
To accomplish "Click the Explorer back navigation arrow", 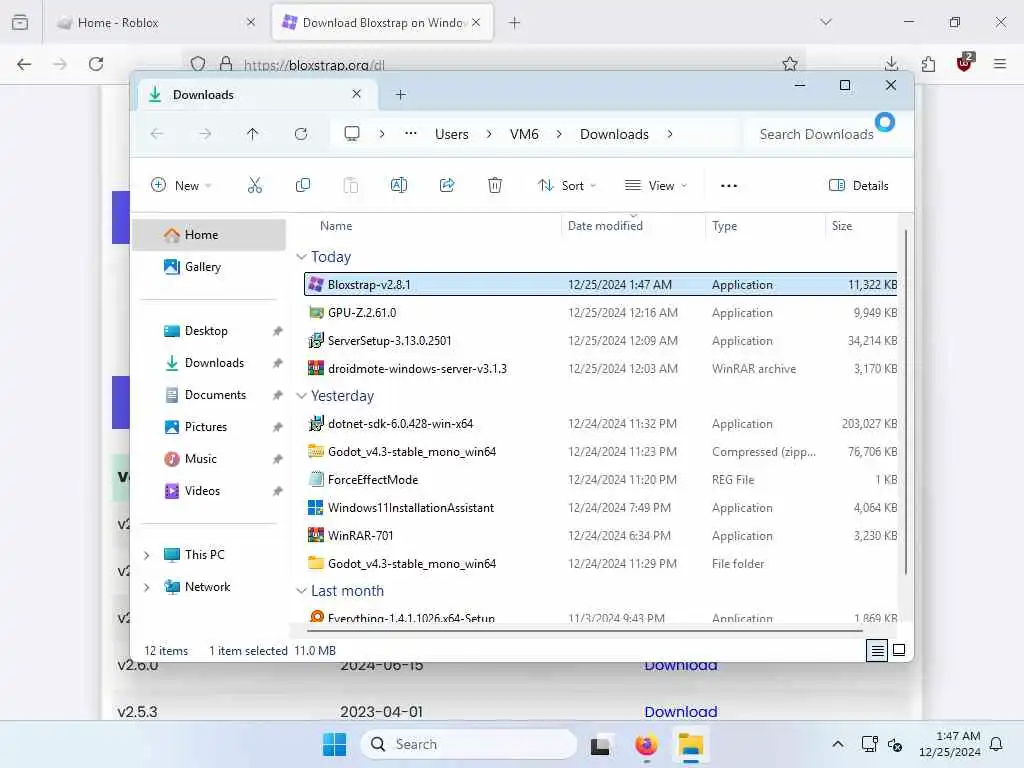I will click(x=157, y=134).
